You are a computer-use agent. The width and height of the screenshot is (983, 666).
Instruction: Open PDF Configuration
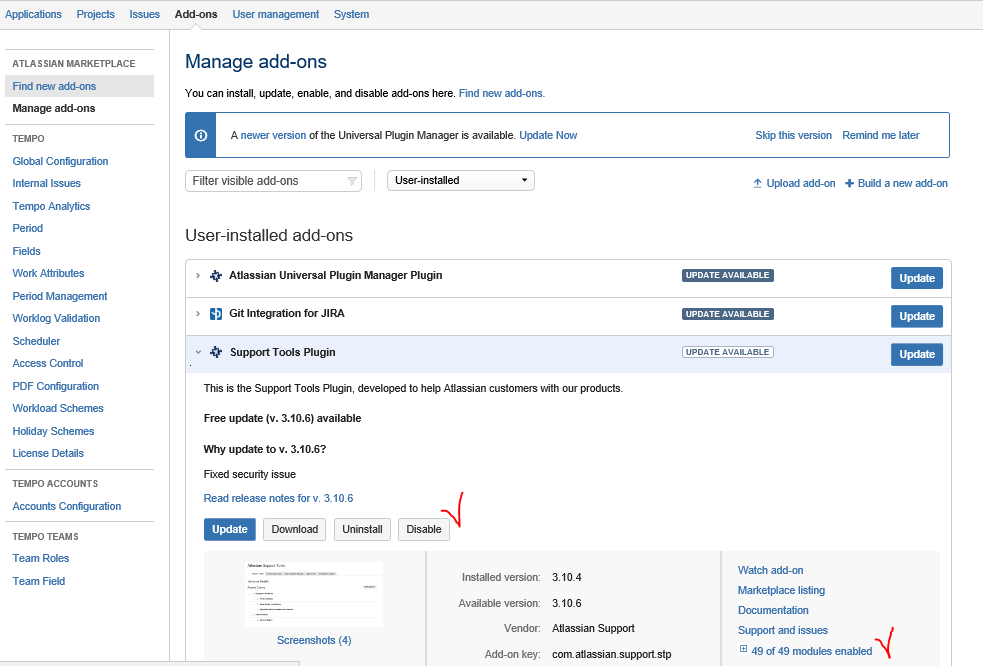(x=56, y=386)
